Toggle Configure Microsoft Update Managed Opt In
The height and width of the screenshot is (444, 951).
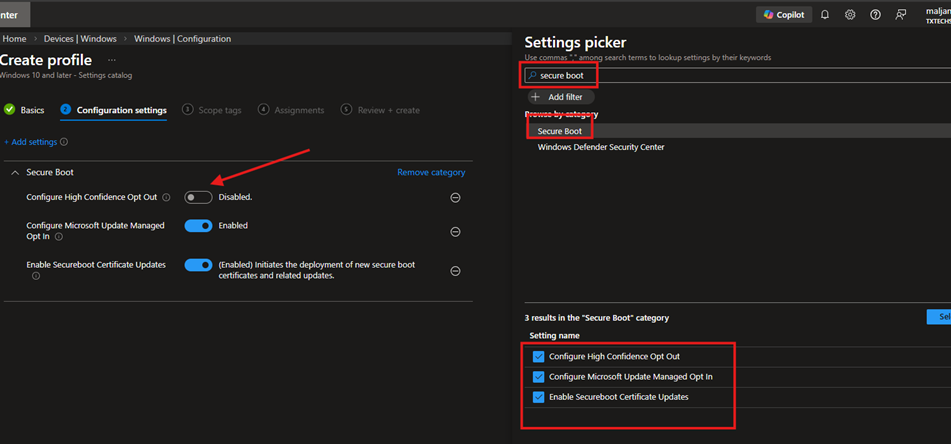point(198,226)
